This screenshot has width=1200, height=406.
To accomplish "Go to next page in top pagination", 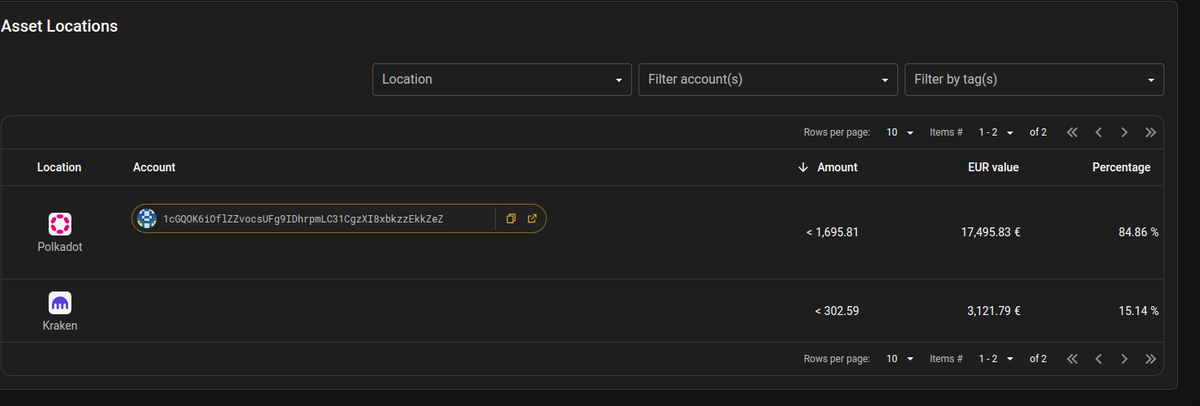I will pyautogui.click(x=1124, y=132).
